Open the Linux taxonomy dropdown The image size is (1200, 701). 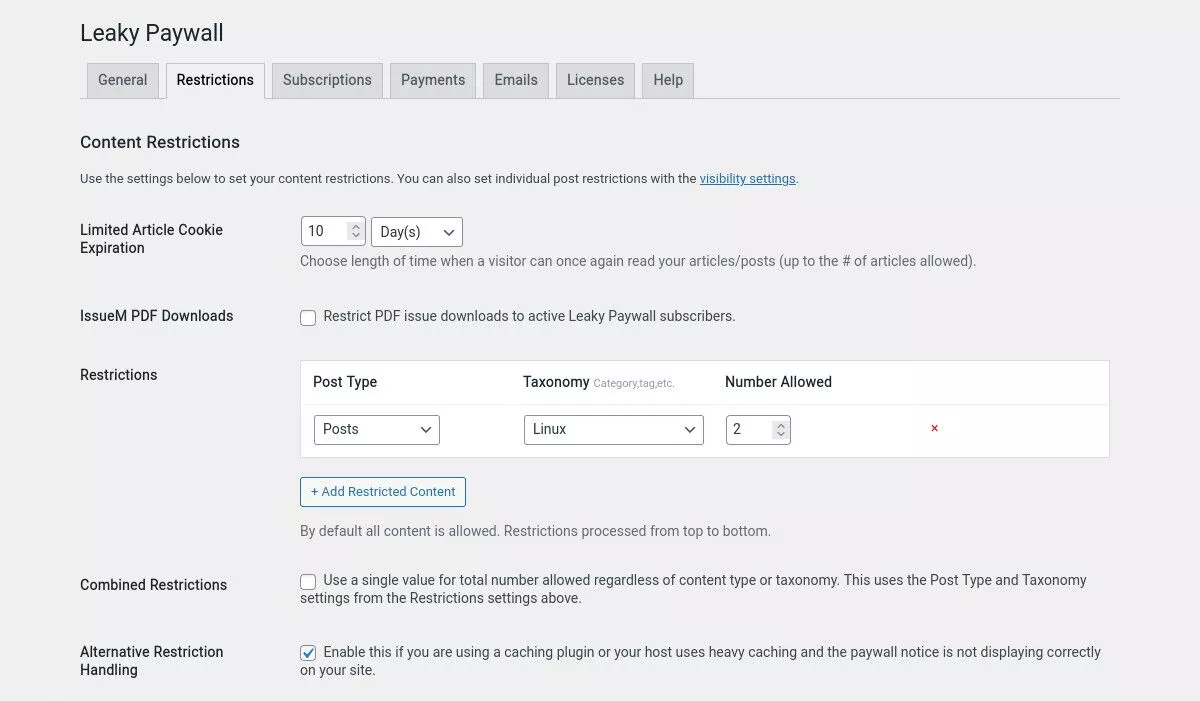pyautogui.click(x=613, y=430)
